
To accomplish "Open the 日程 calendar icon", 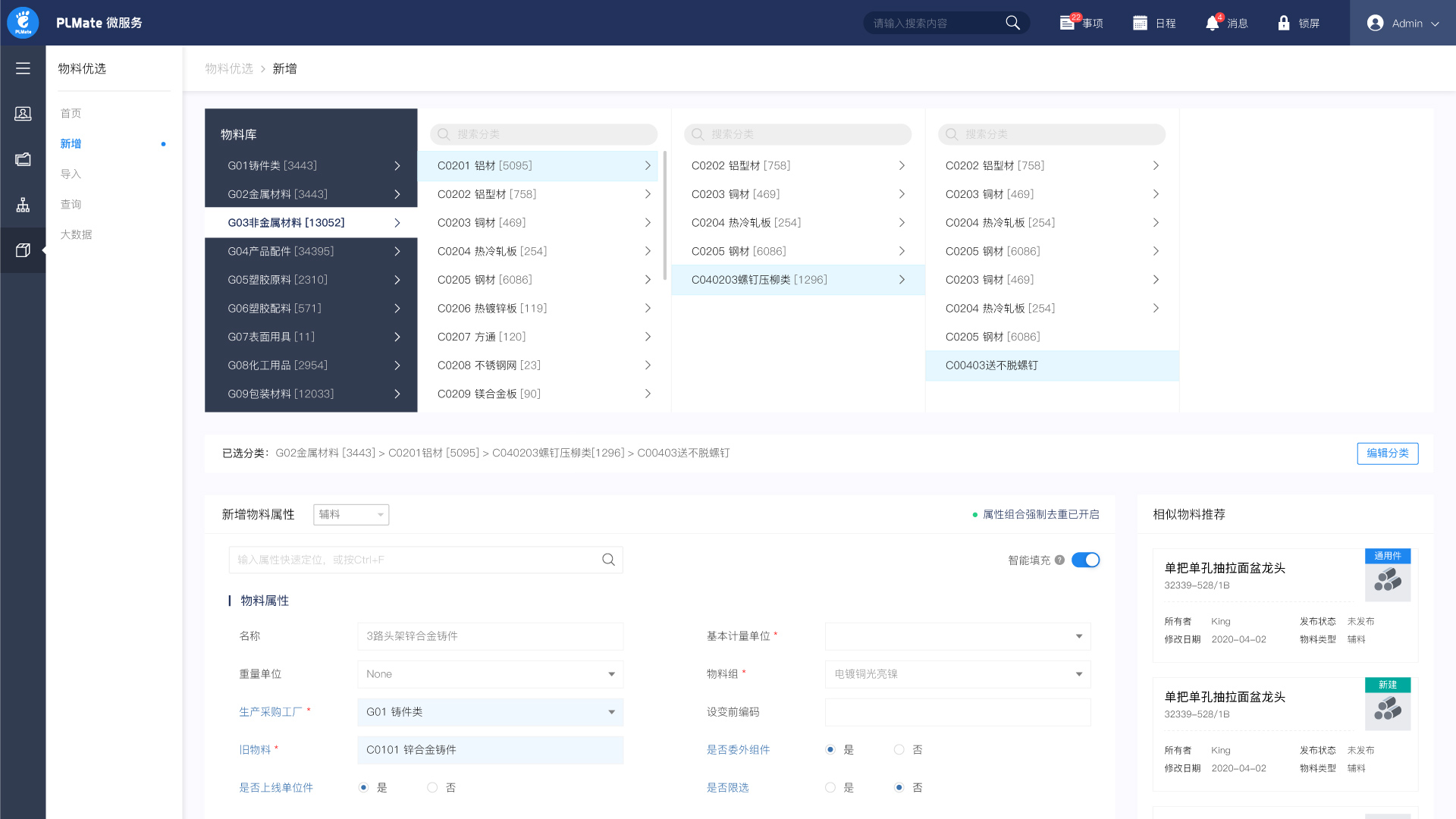I will point(1140,24).
